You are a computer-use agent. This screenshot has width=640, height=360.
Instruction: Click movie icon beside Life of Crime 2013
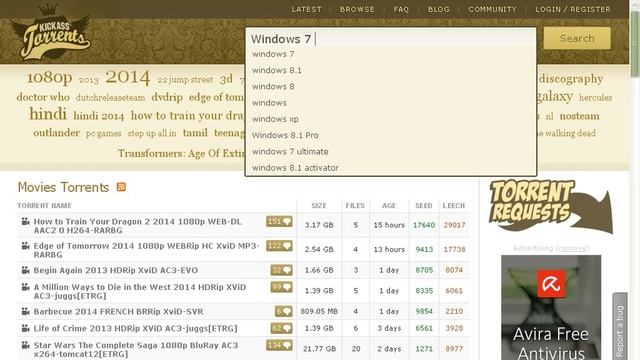point(25,328)
